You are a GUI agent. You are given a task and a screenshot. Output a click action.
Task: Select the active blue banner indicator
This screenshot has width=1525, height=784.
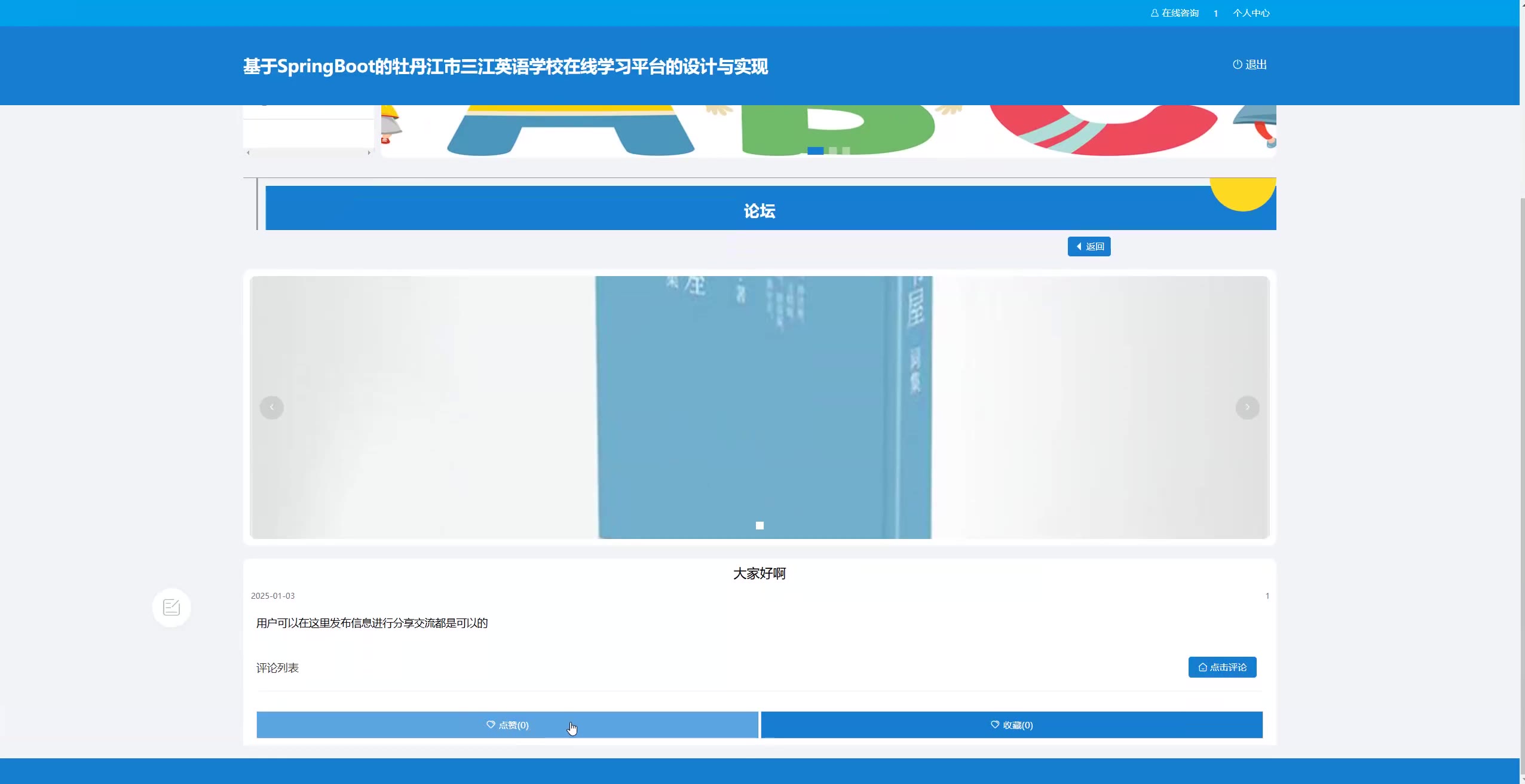pos(815,151)
